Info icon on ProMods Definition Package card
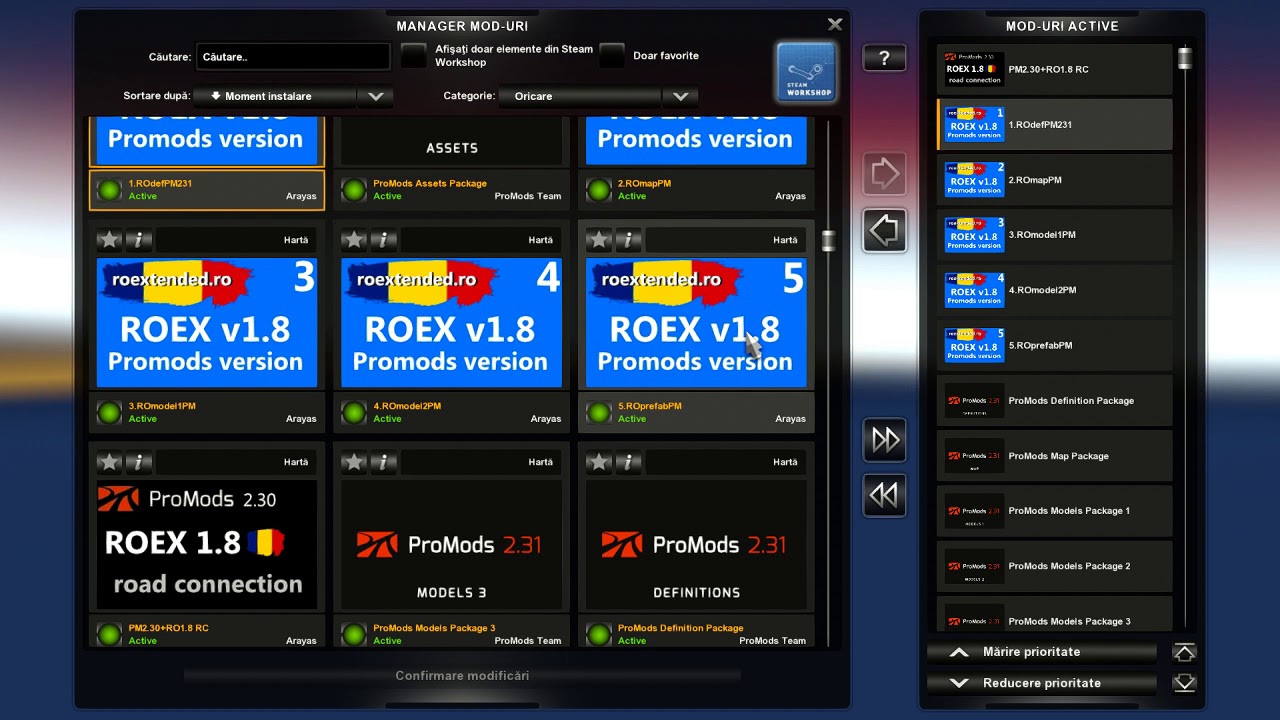 tap(628, 462)
